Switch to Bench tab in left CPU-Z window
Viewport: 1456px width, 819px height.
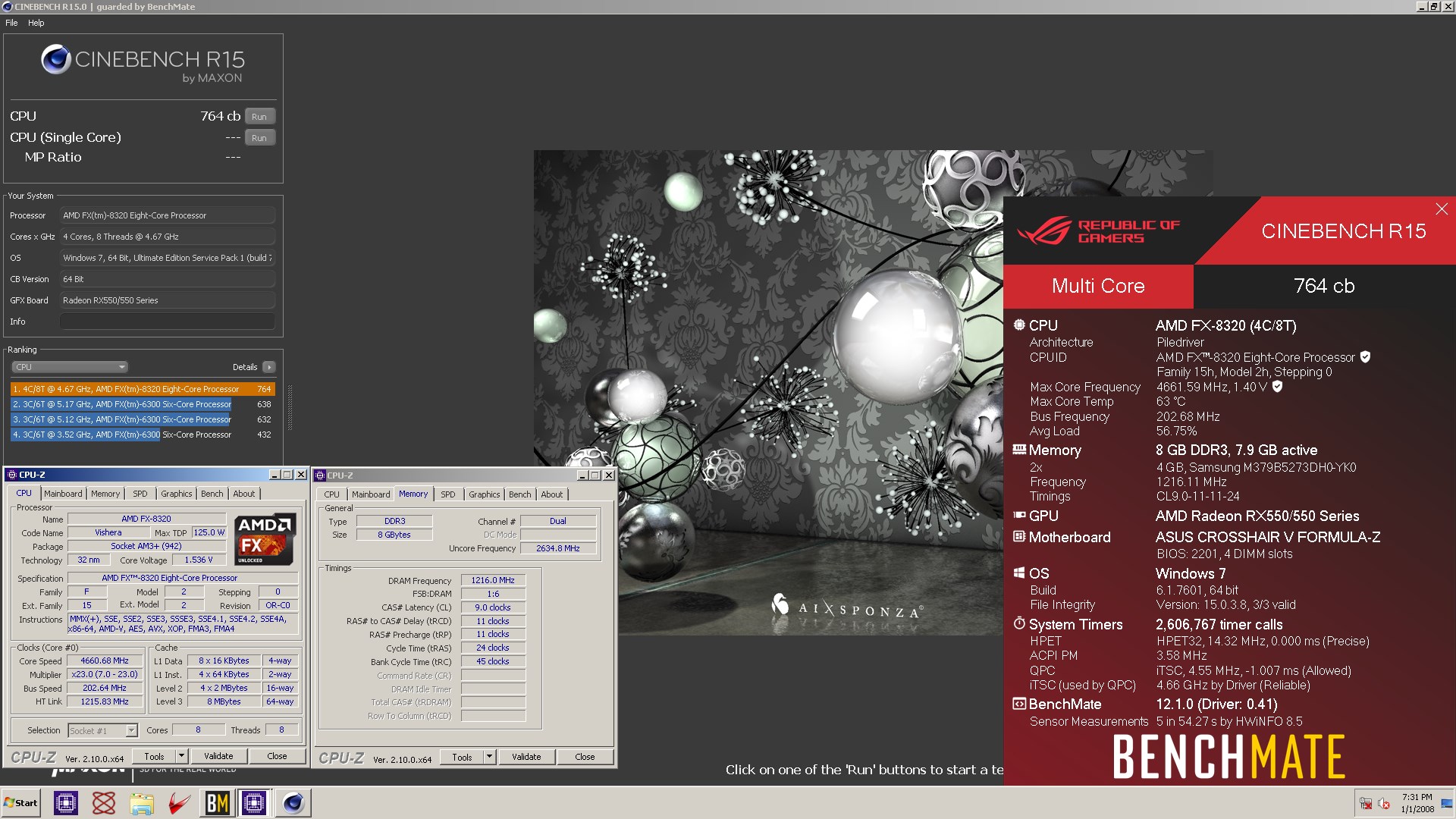coord(212,494)
